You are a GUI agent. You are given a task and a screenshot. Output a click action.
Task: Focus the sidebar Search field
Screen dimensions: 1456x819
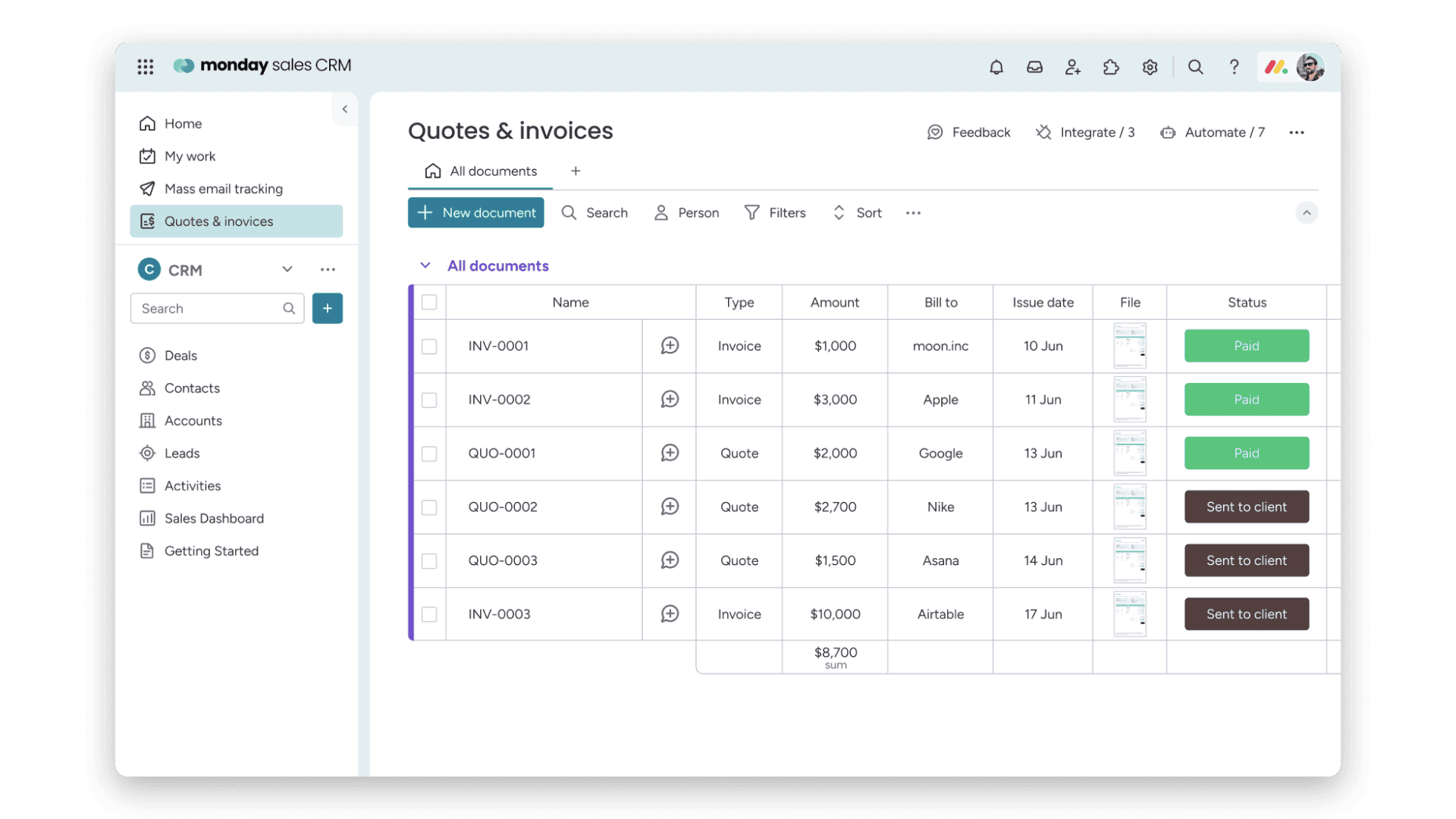217,309
